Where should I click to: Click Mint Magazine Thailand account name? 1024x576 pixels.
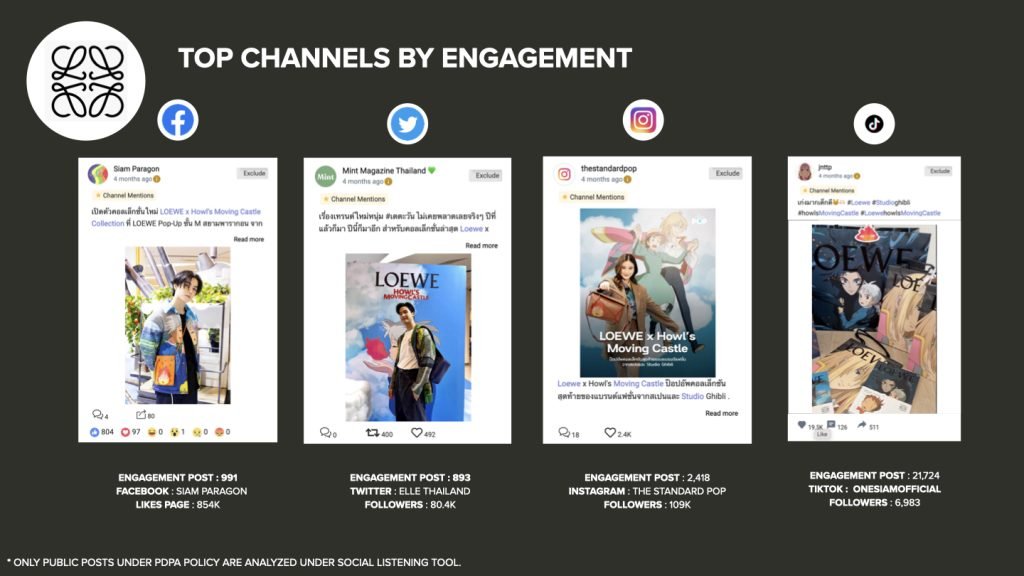[384, 170]
